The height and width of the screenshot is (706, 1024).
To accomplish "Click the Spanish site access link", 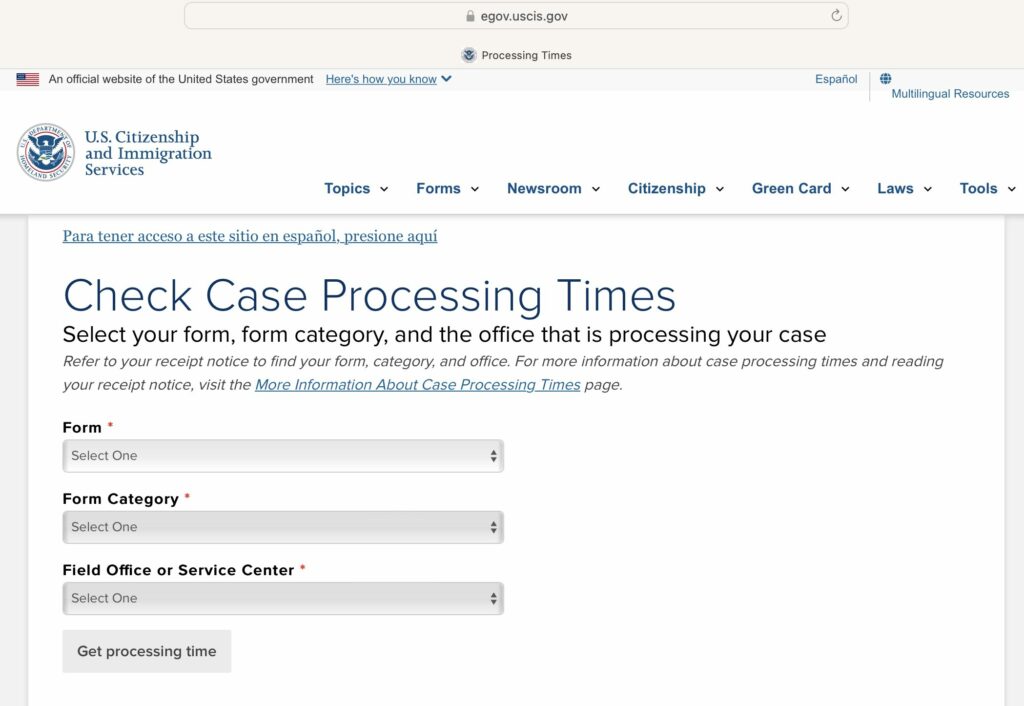I will tap(250, 236).
